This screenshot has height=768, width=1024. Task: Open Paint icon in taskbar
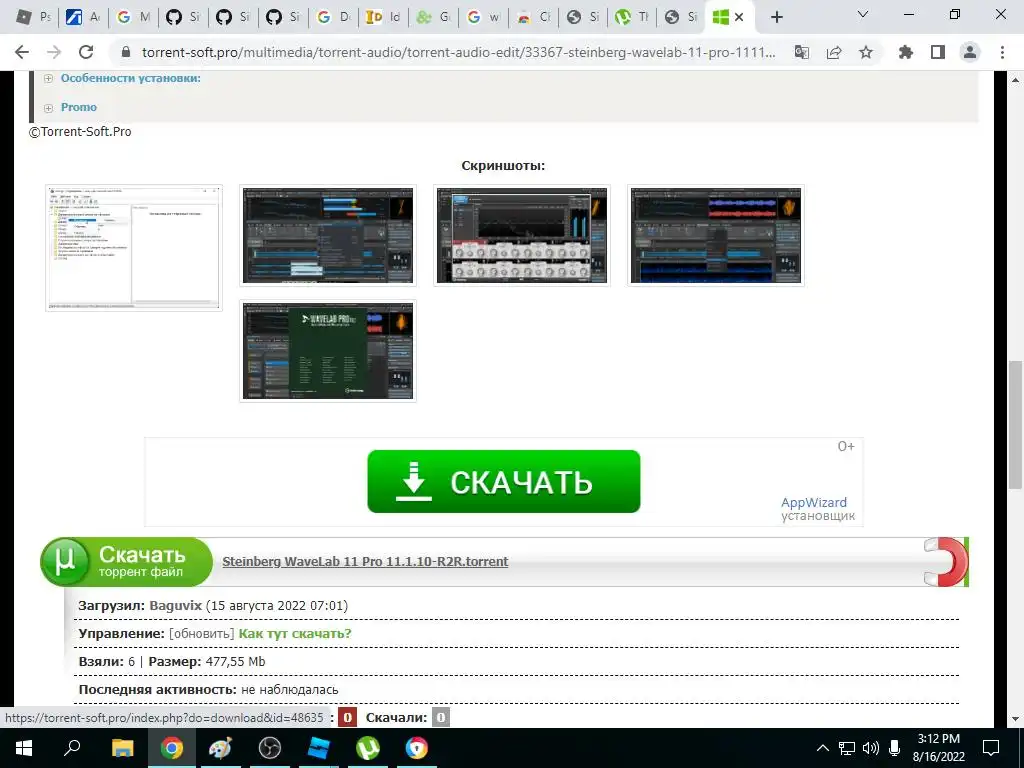click(x=220, y=748)
